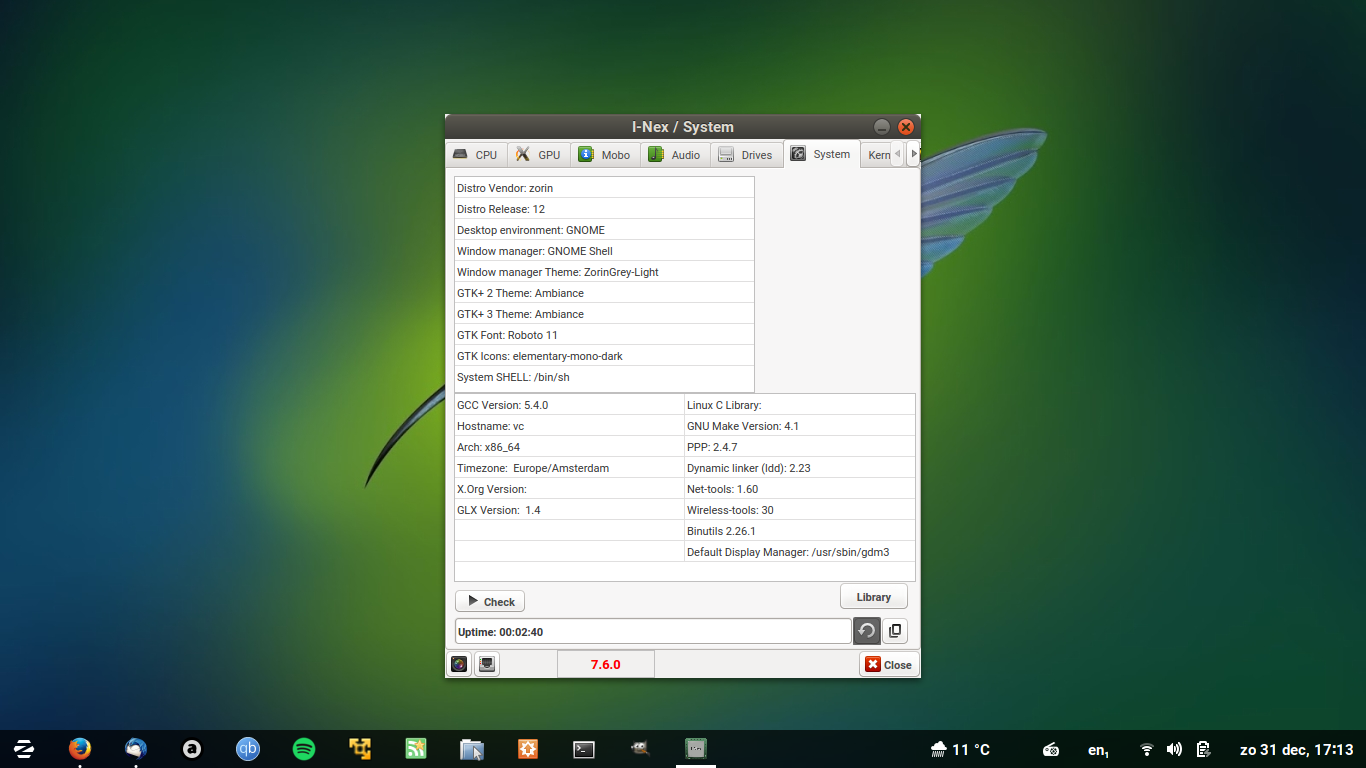
Task: Open the clock showing zo 31 dec, 17:13
Action: (1296, 749)
